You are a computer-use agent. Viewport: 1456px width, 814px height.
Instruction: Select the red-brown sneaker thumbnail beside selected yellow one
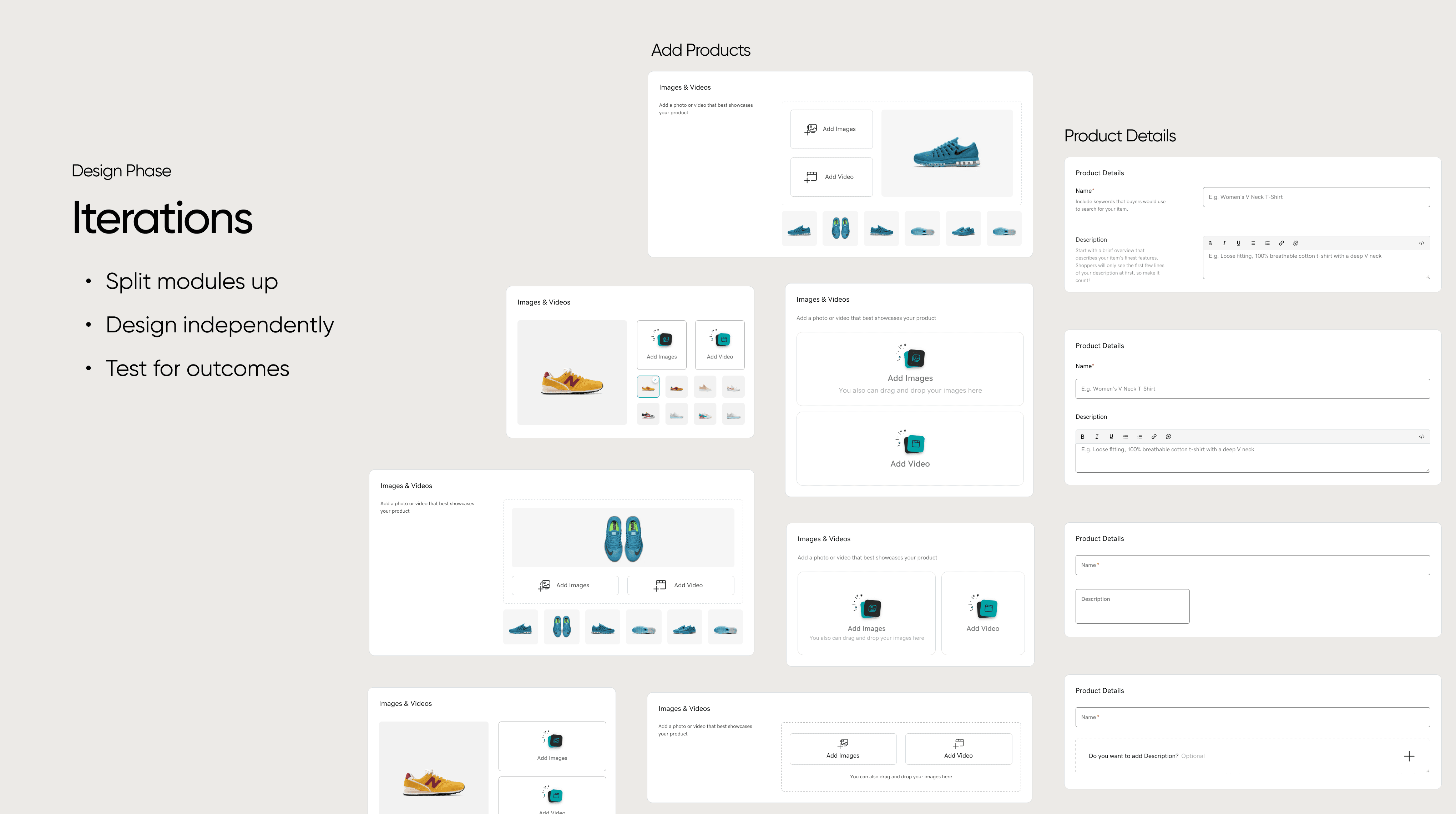click(676, 387)
